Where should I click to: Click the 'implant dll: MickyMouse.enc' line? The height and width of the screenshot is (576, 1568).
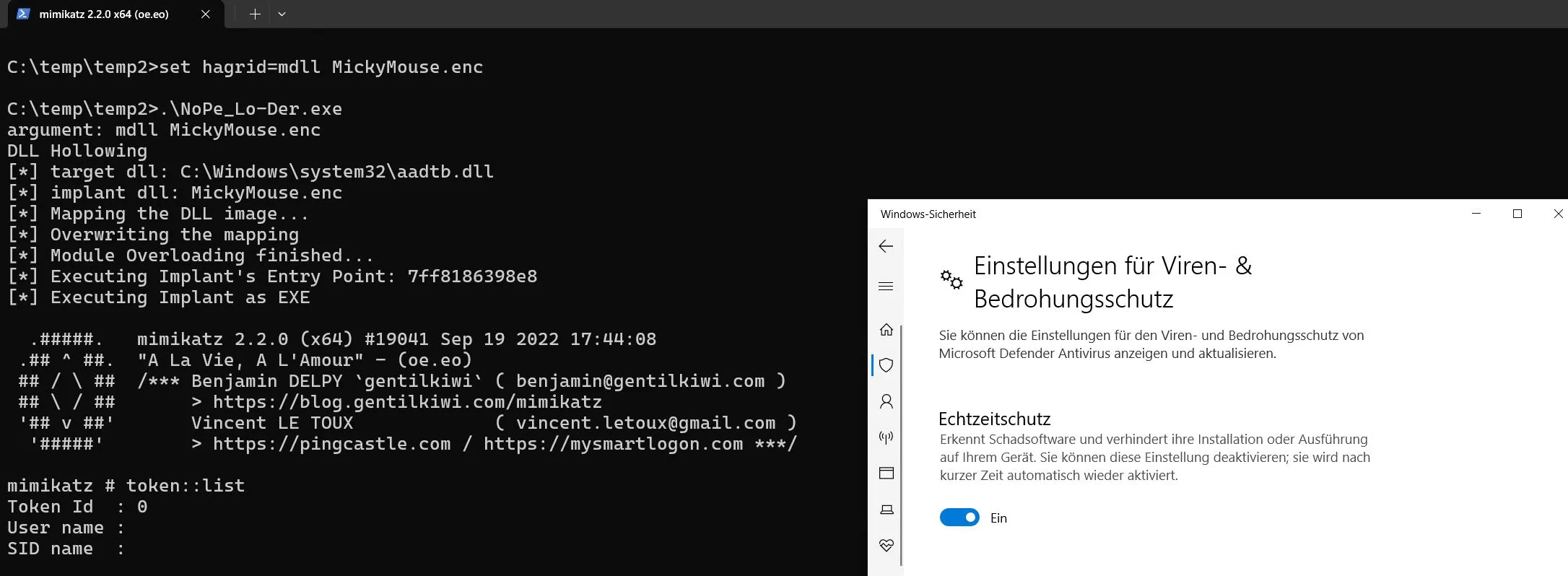(175, 193)
